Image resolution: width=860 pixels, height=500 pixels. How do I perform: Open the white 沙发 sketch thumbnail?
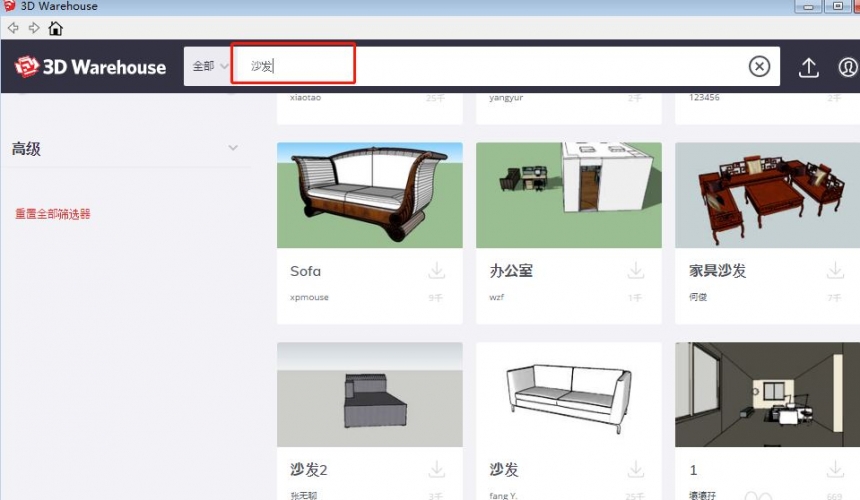coord(569,395)
